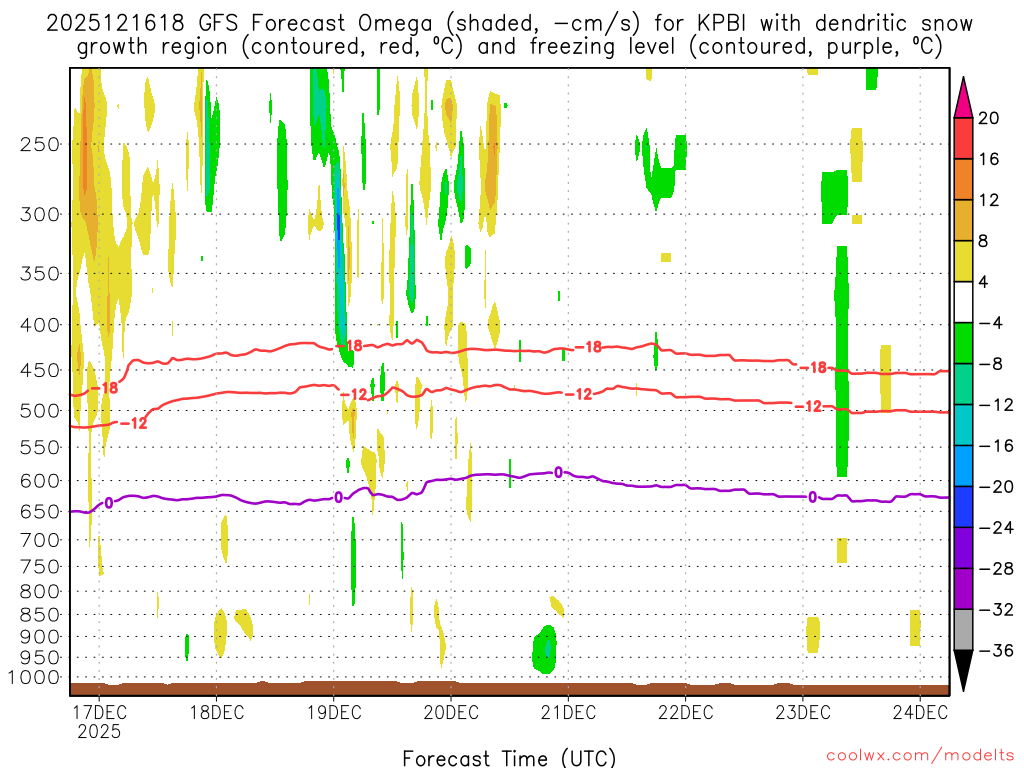This screenshot has height=768, width=1024.
Task: Open the coolwx.com/modelts link
Action: pyautogui.click(x=920, y=756)
